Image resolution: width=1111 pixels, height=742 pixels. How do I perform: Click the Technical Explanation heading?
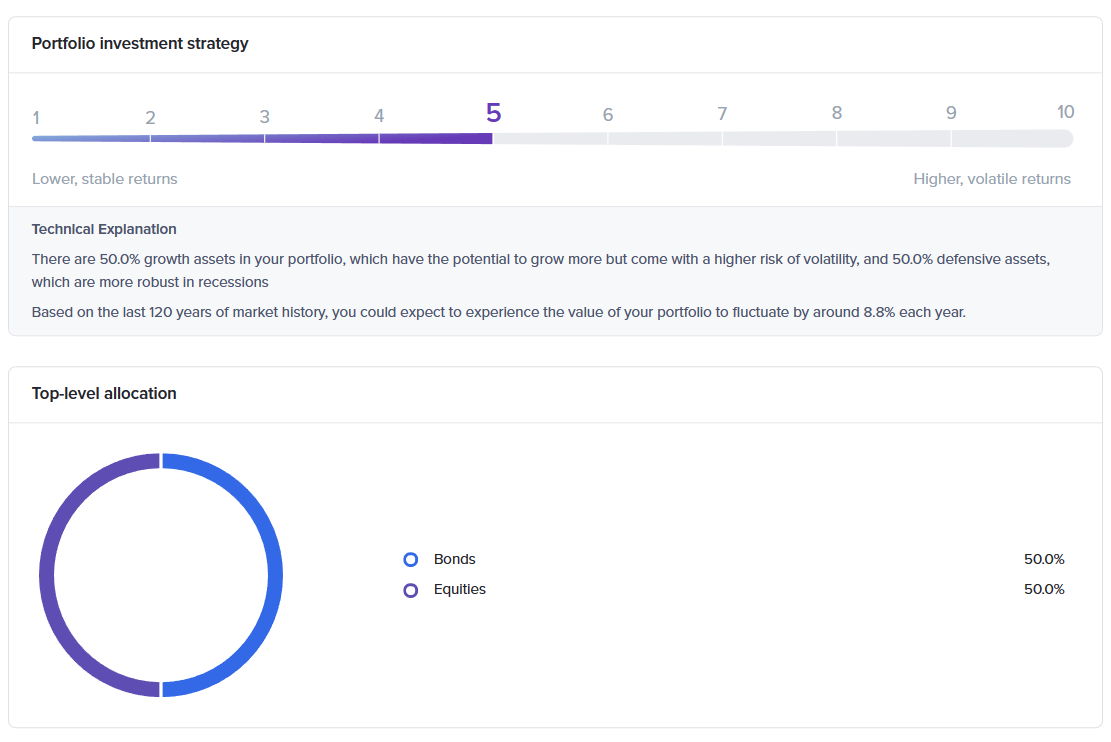(104, 229)
